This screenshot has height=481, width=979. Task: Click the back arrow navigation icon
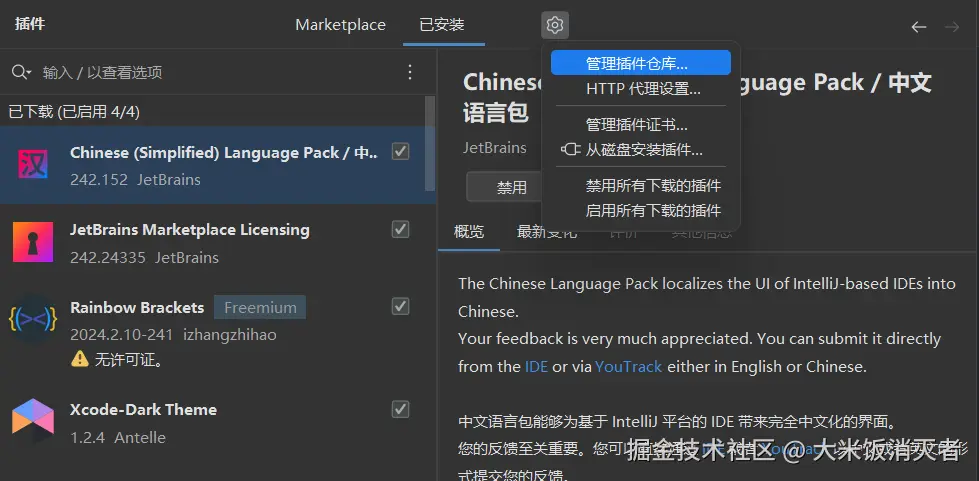click(918, 27)
